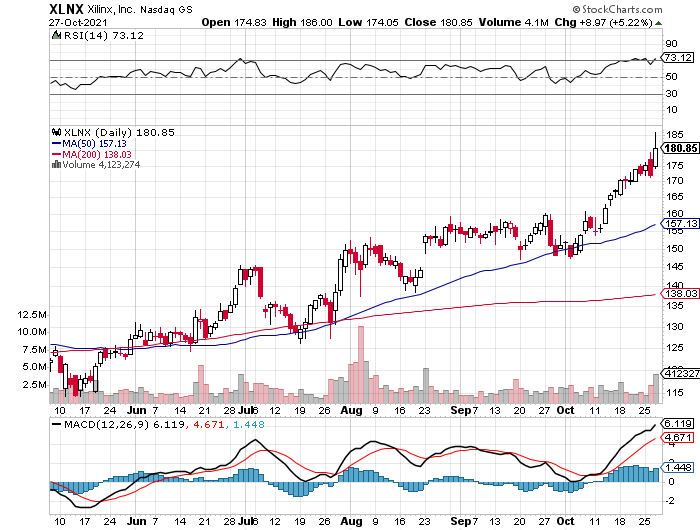The image size is (700, 530).
Task: Click the Aug label on price axis
Action: pyautogui.click(x=351, y=410)
